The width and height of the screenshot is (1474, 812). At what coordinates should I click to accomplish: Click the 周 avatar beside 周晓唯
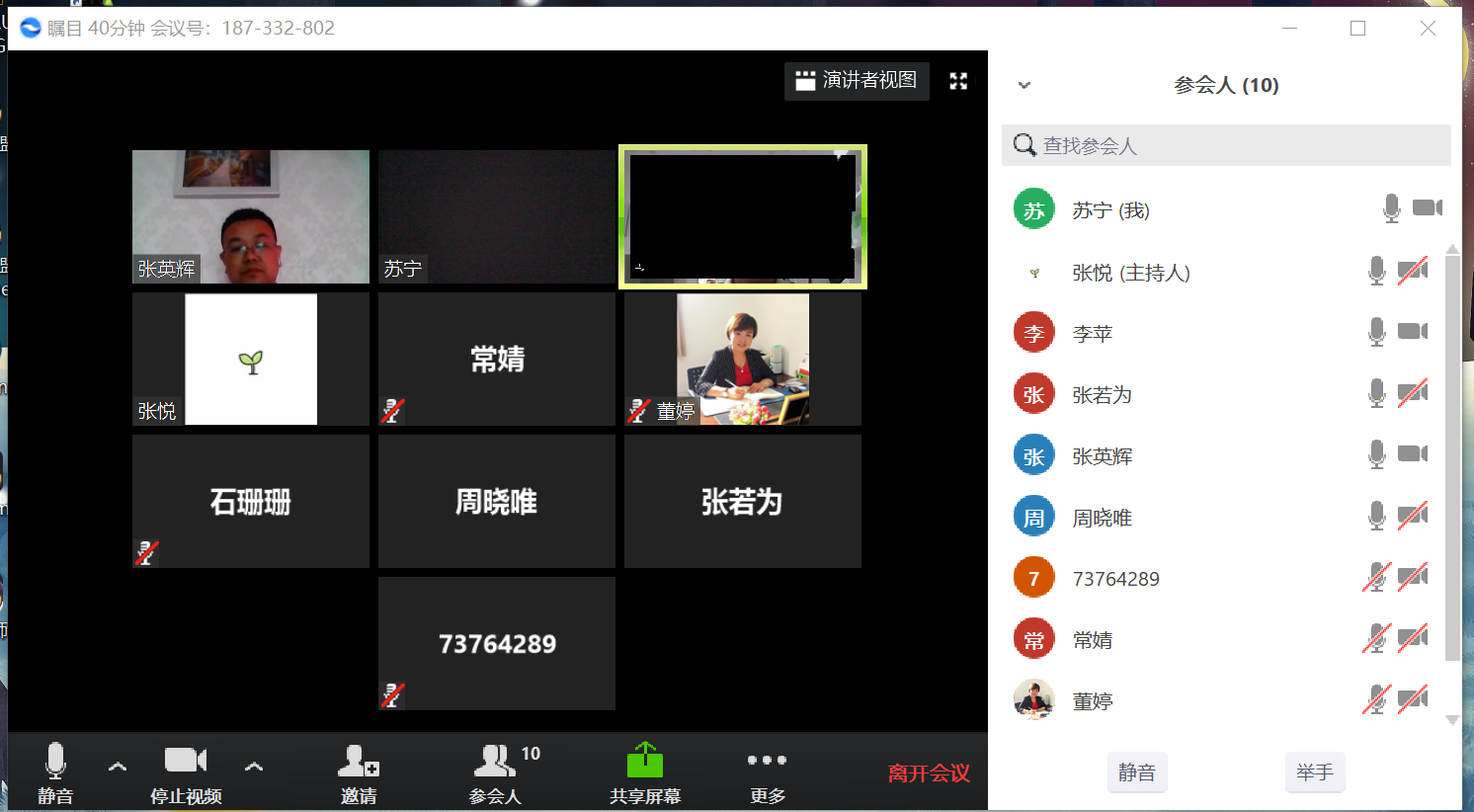coord(1034,517)
